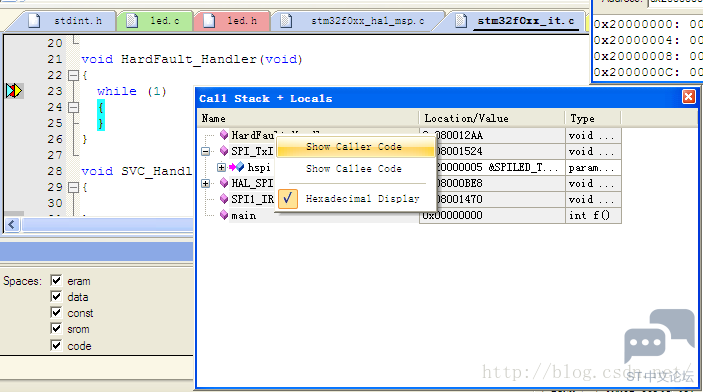The image size is (703, 392).
Task: Click the editor horizontal scroll left arrow
Action: point(12,225)
